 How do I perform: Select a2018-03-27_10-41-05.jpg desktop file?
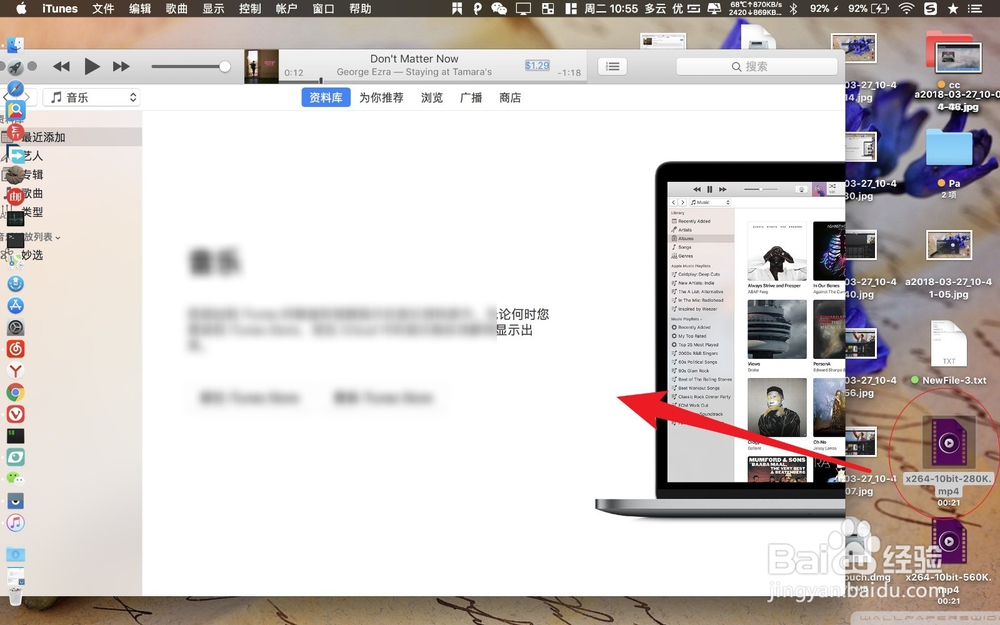coord(948,246)
